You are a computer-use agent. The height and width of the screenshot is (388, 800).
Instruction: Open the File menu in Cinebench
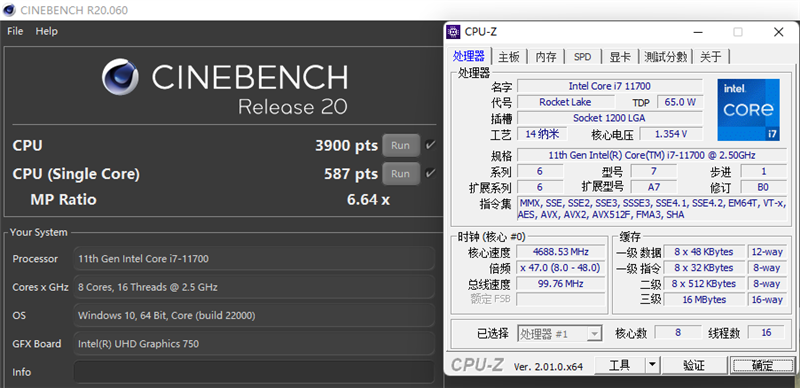pos(15,31)
